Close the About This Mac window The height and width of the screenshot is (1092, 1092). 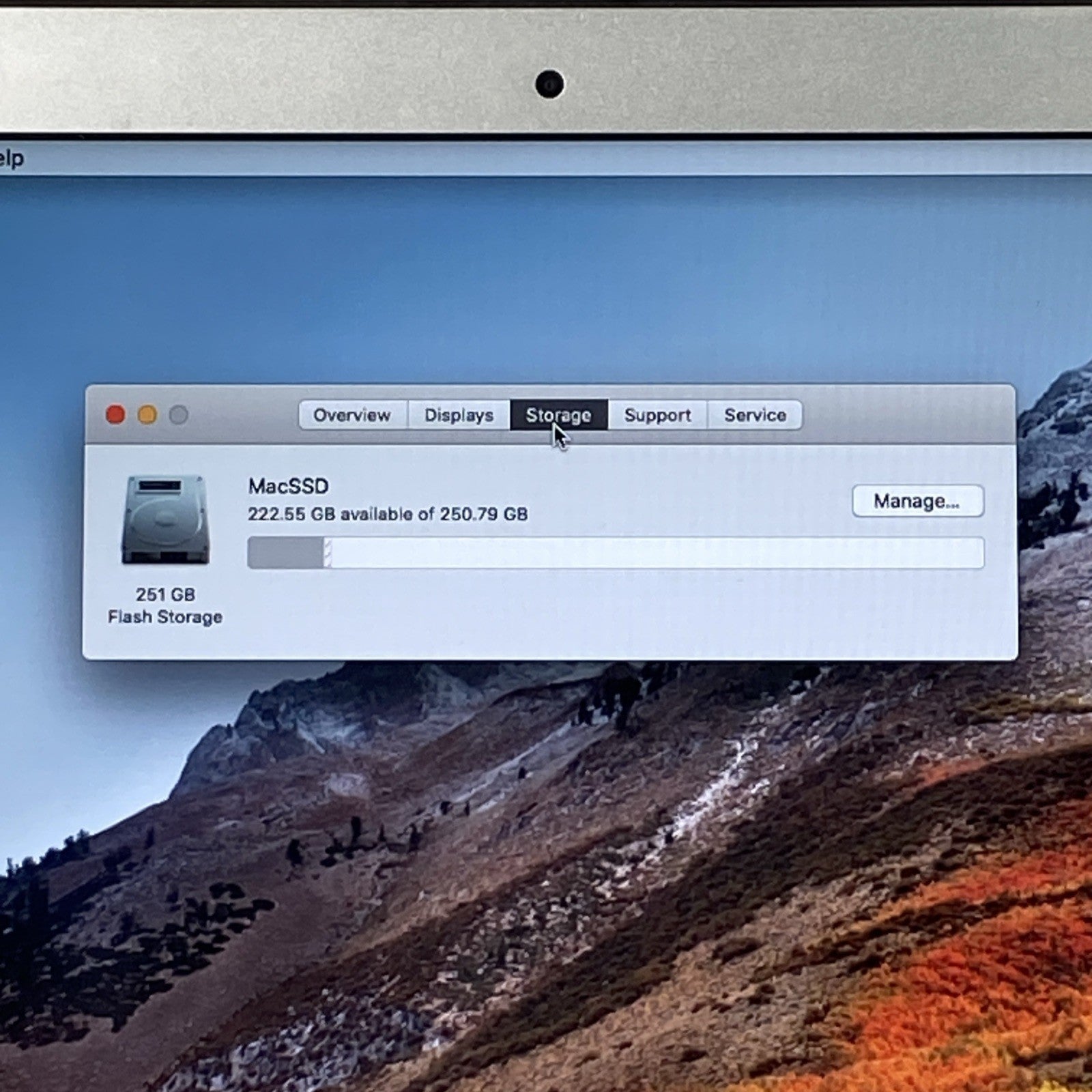pos(115,414)
